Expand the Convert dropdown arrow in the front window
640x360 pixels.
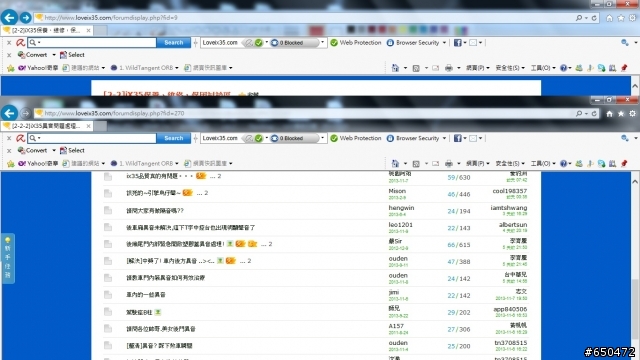[x=53, y=150]
